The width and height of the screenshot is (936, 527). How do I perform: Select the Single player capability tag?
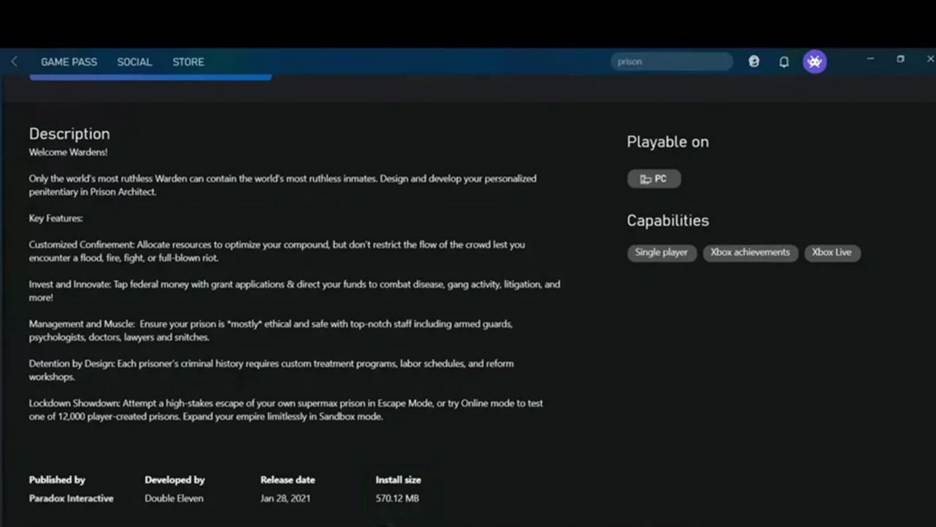click(661, 253)
